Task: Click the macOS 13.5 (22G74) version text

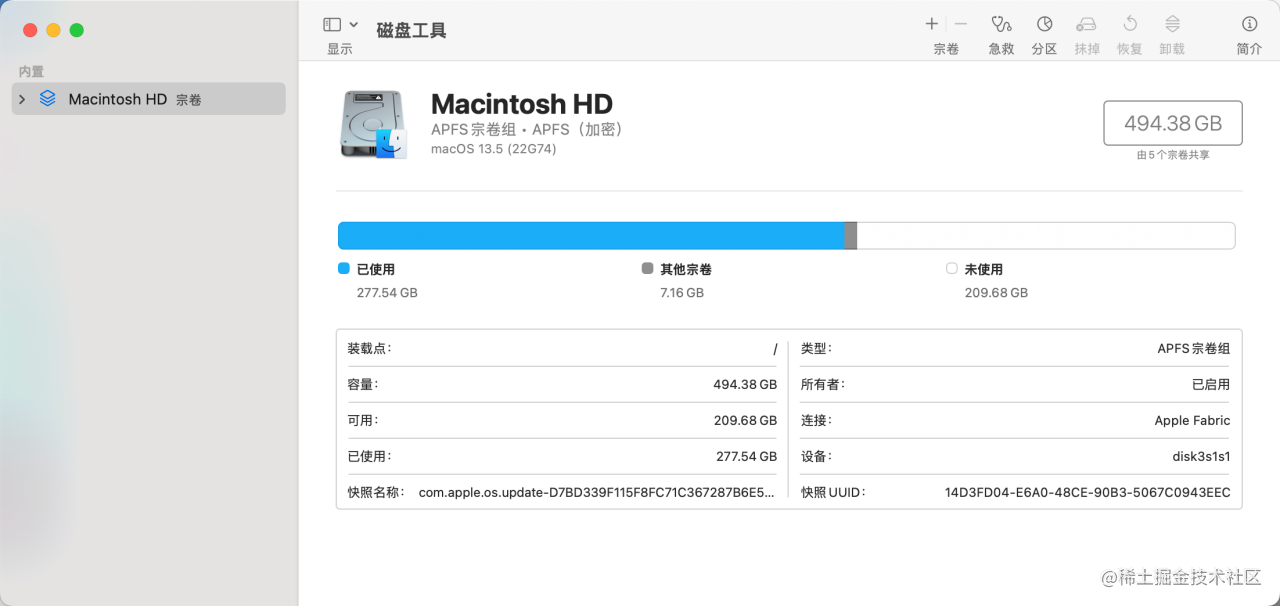Action: 494,149
